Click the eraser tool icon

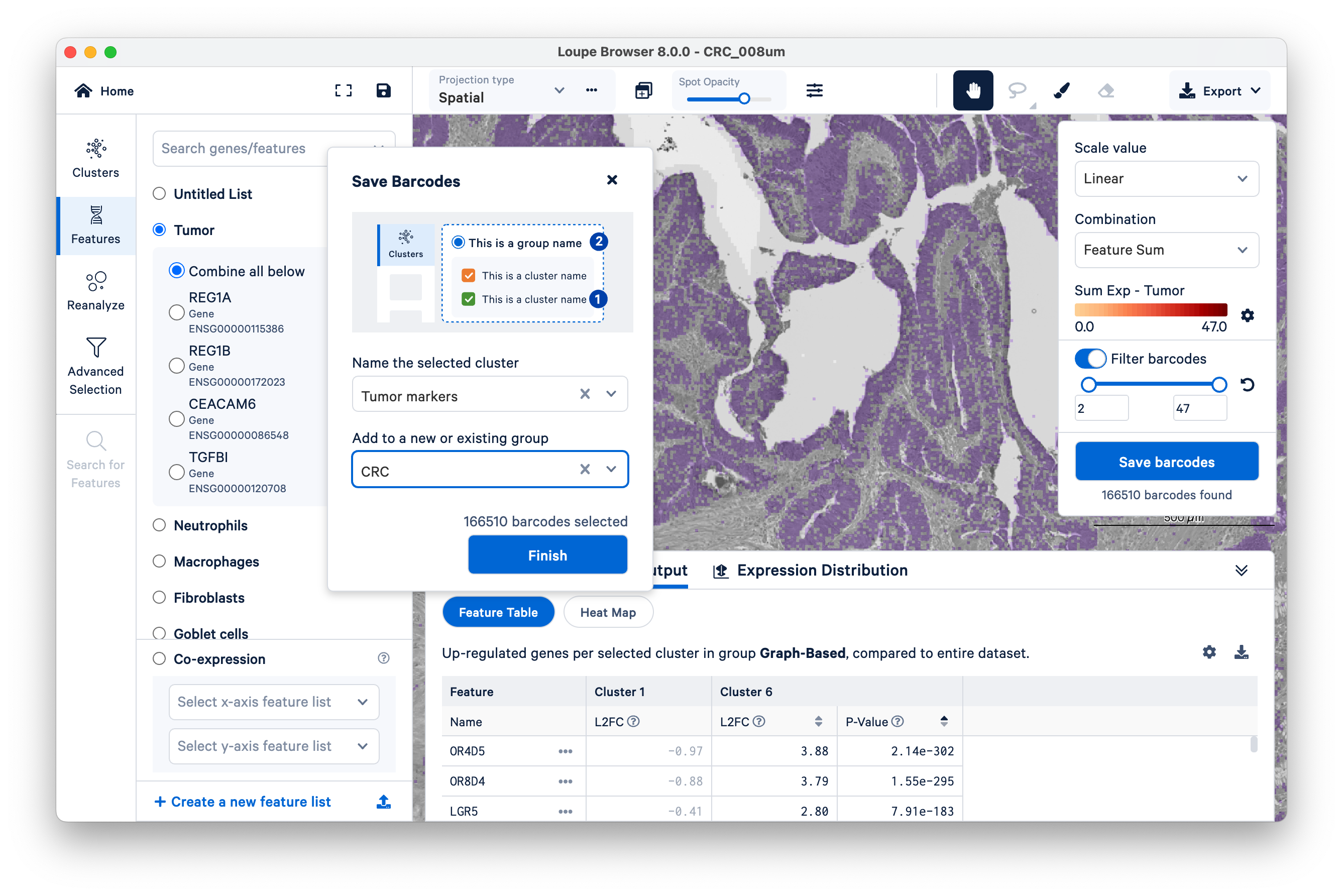pos(1106,90)
